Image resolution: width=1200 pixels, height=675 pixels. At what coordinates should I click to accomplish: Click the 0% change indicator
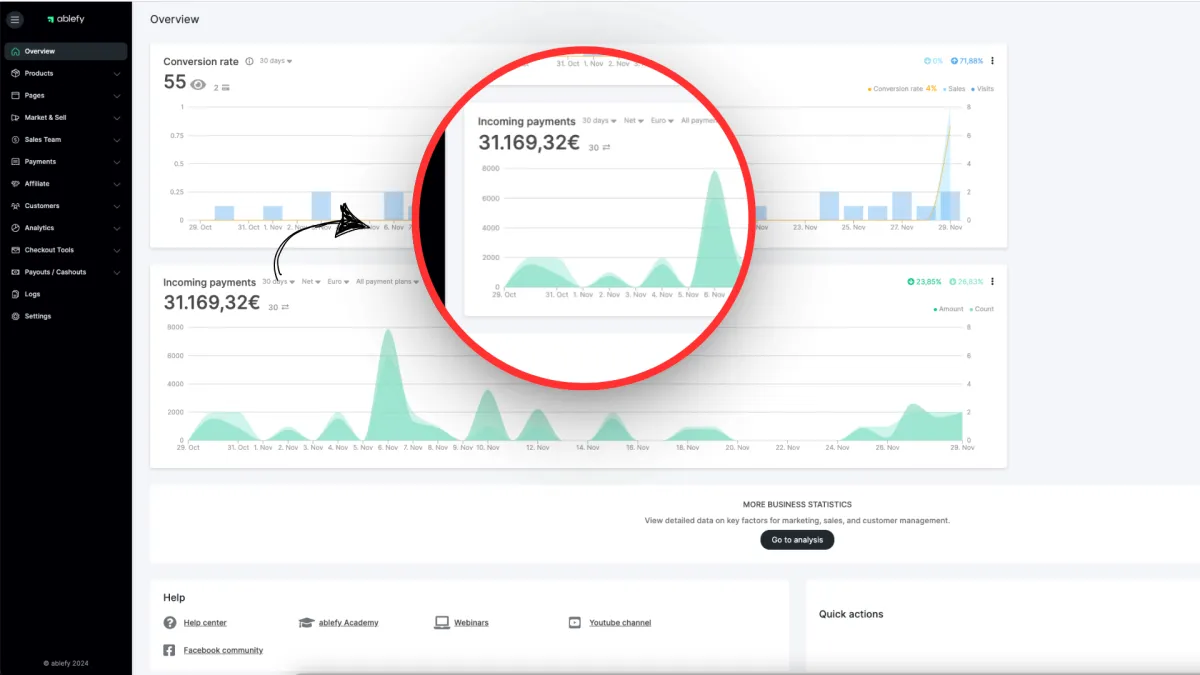click(934, 61)
